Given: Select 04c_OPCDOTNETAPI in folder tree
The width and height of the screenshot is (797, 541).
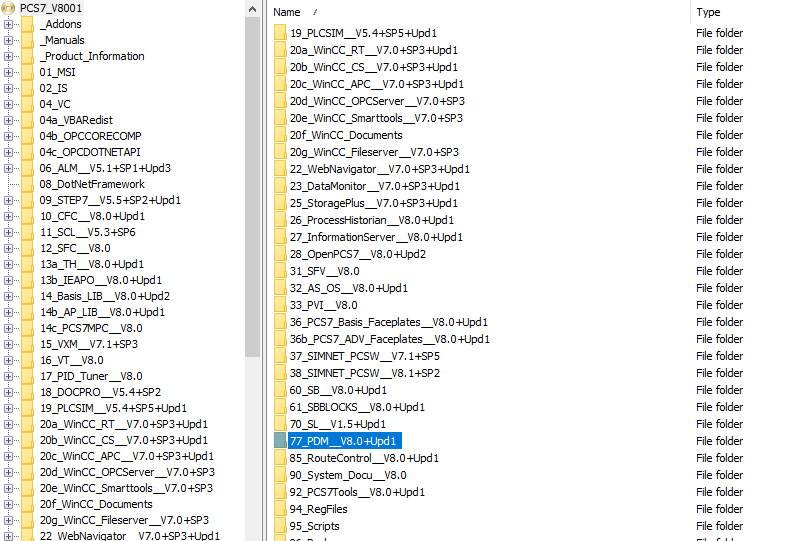Looking at the screenshot, I should coord(90,152).
